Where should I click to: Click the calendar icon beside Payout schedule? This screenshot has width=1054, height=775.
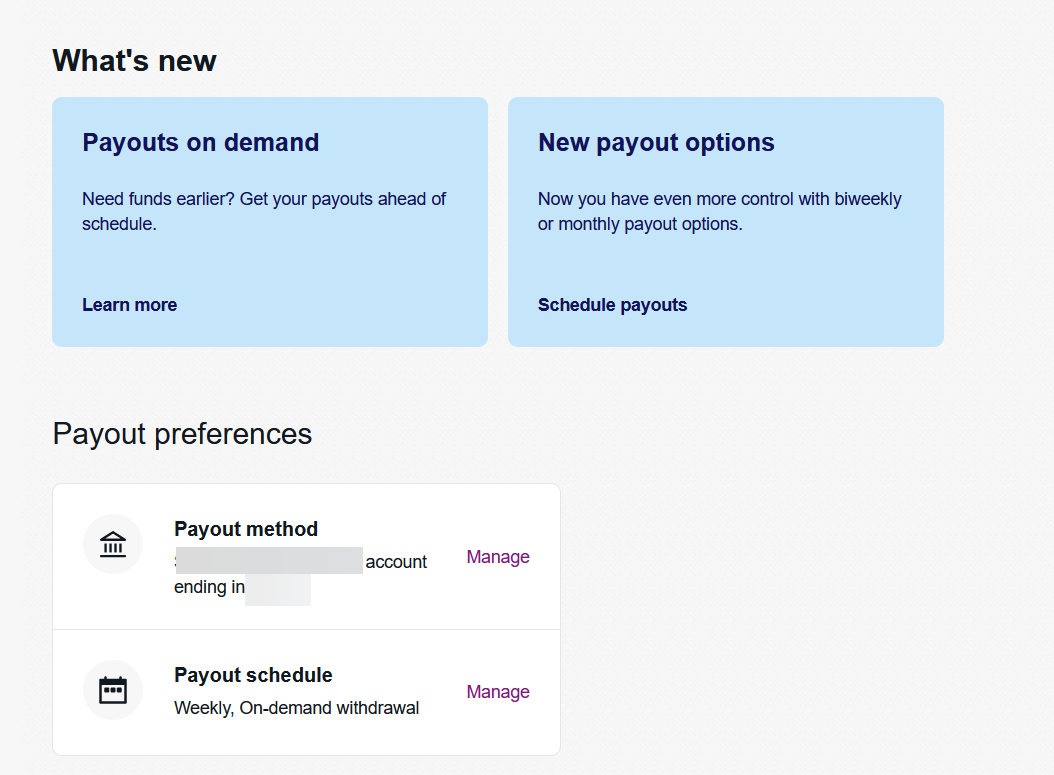113,690
